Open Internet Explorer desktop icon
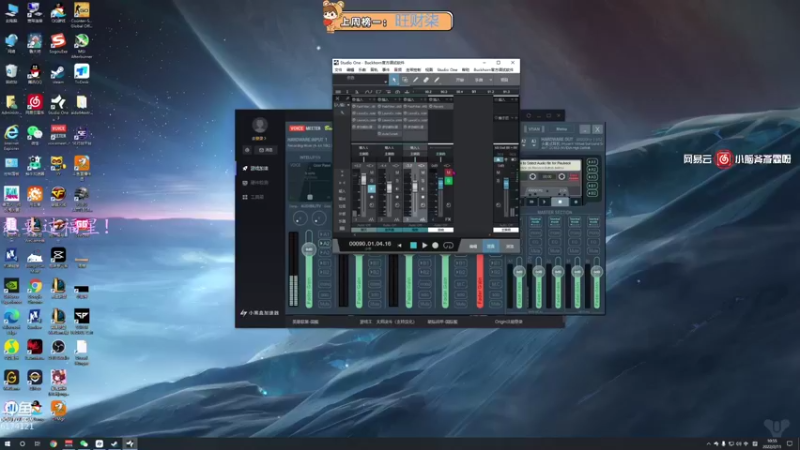Screen dimensions: 800x450 (11, 137)
